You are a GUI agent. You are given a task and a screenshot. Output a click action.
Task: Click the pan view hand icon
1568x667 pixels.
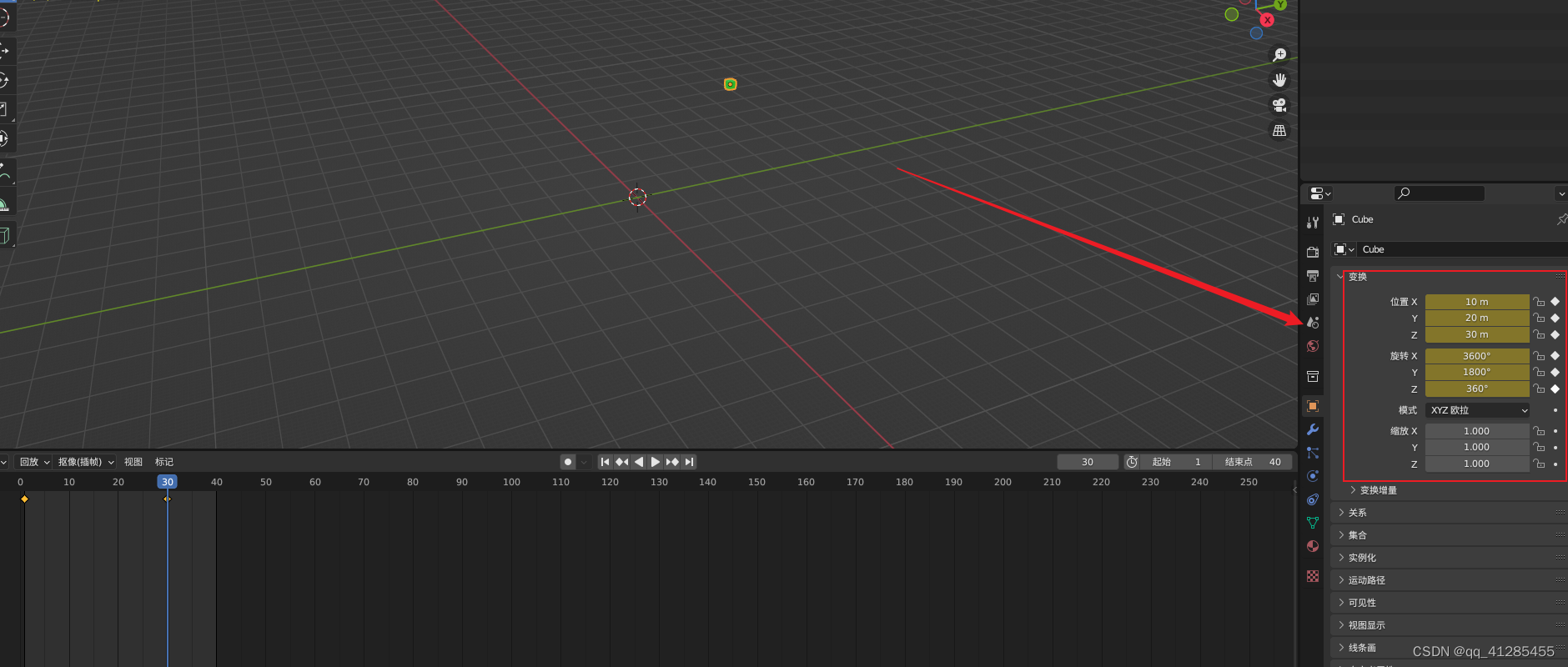(1279, 80)
